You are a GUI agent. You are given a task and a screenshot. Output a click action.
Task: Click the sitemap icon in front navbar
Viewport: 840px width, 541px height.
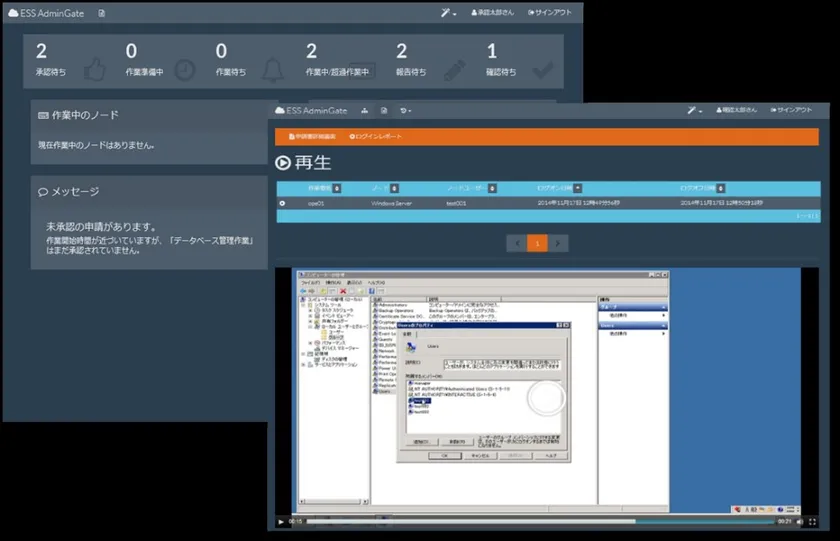pos(365,110)
